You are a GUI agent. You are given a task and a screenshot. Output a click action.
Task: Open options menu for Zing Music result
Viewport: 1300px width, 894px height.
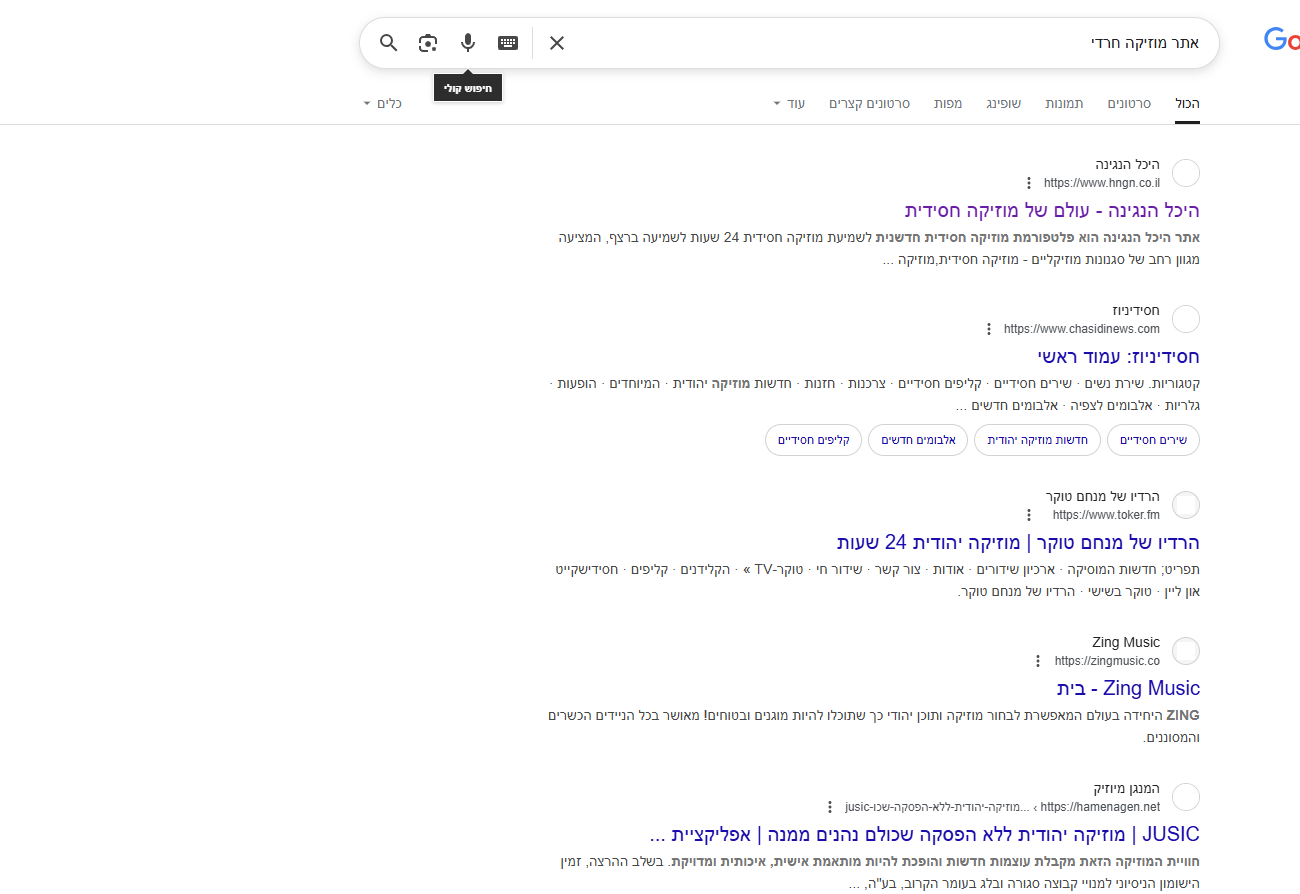click(x=1038, y=660)
